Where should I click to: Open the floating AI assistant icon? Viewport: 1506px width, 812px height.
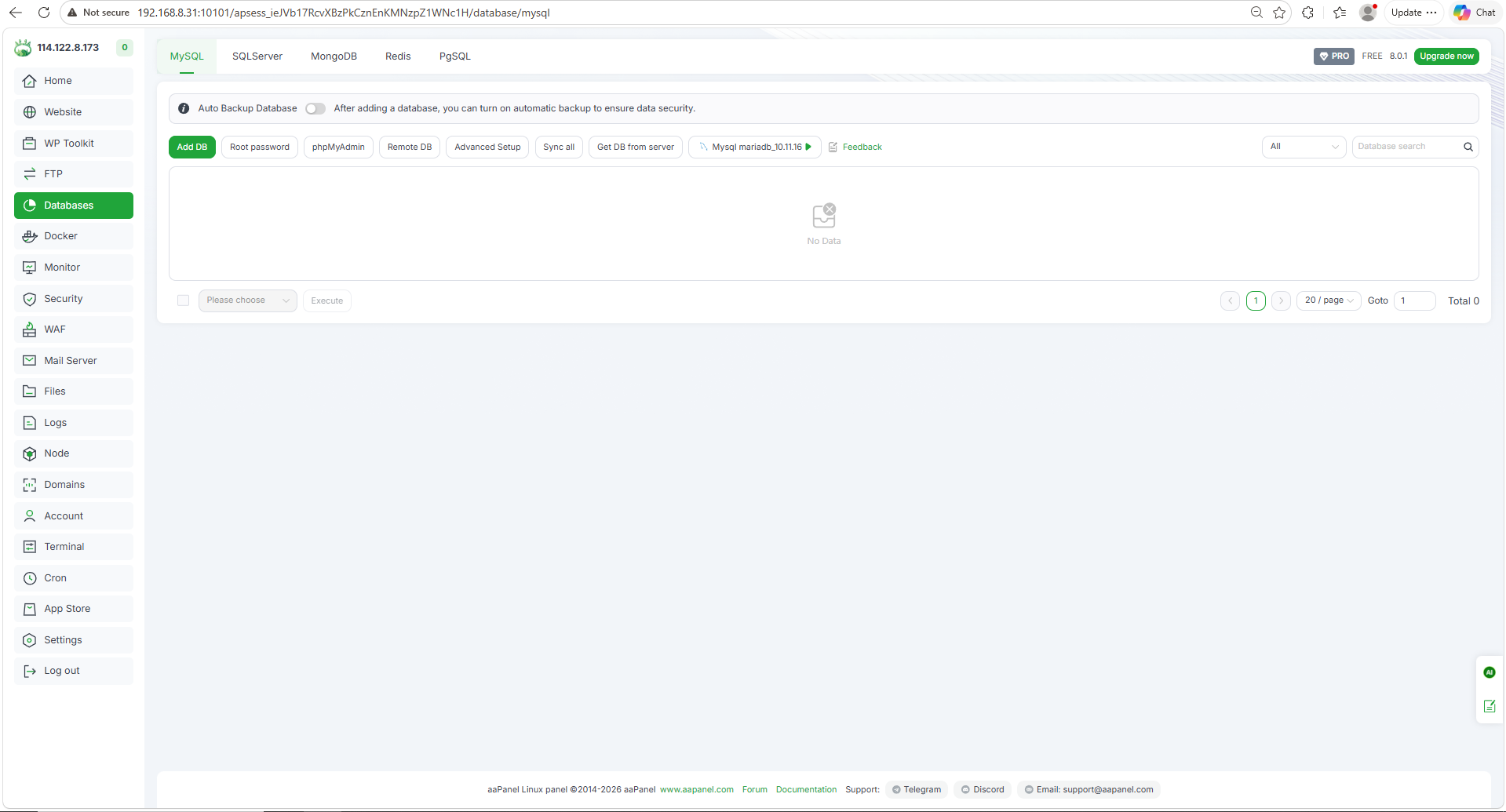tap(1489, 672)
